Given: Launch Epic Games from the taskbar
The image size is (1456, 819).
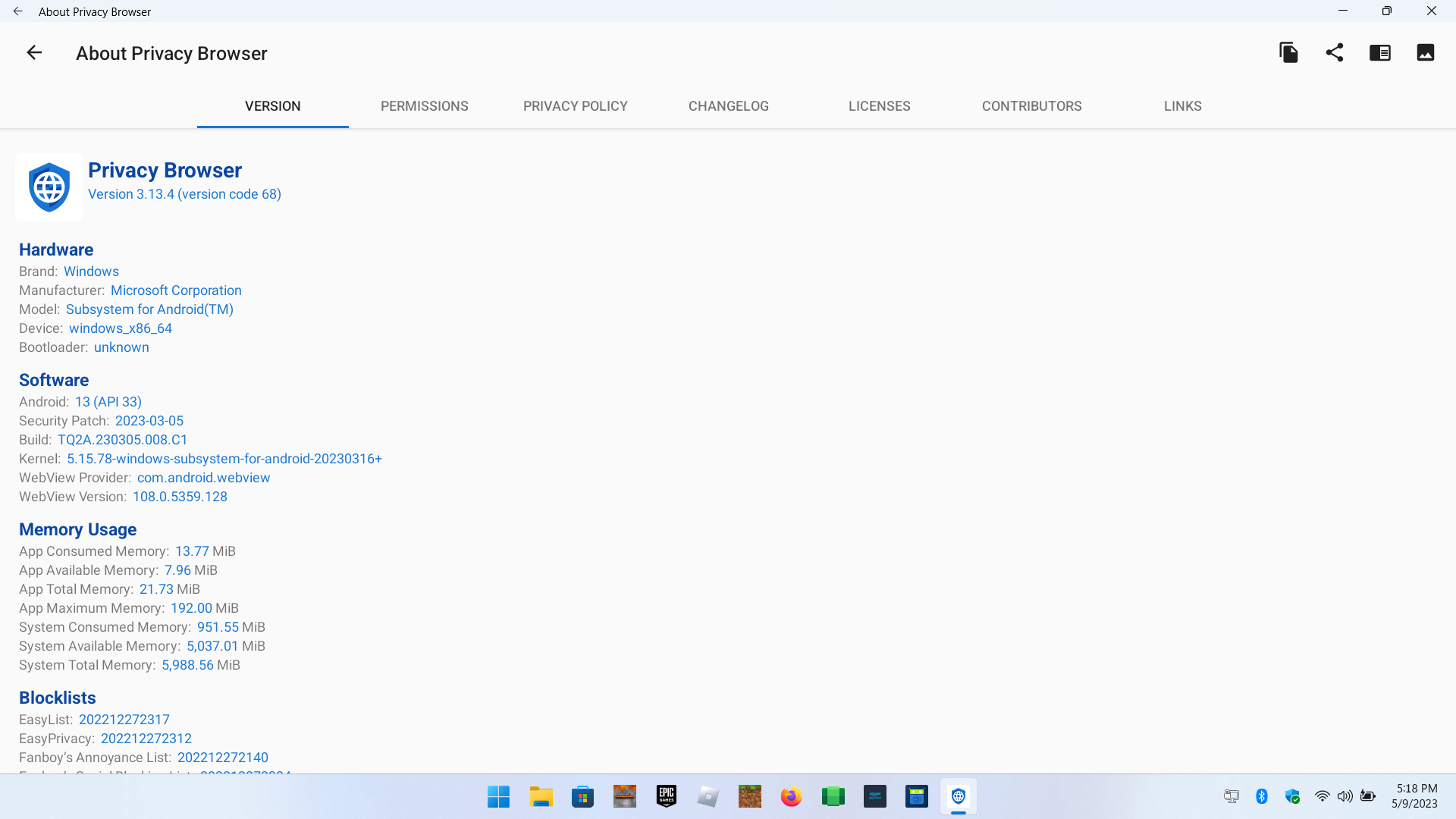Looking at the screenshot, I should [x=667, y=796].
